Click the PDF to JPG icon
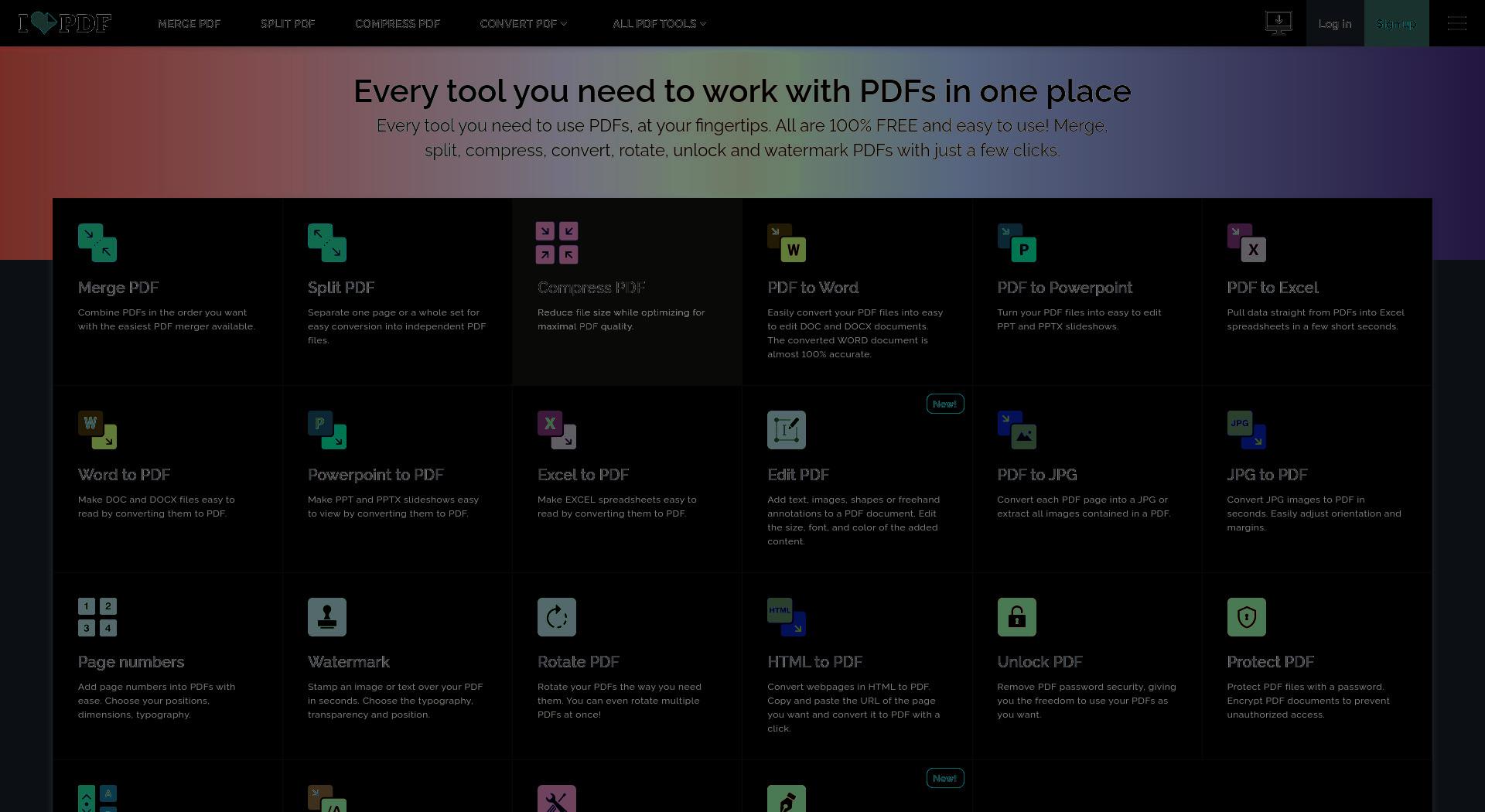This screenshot has height=812, width=1485. [x=1016, y=430]
